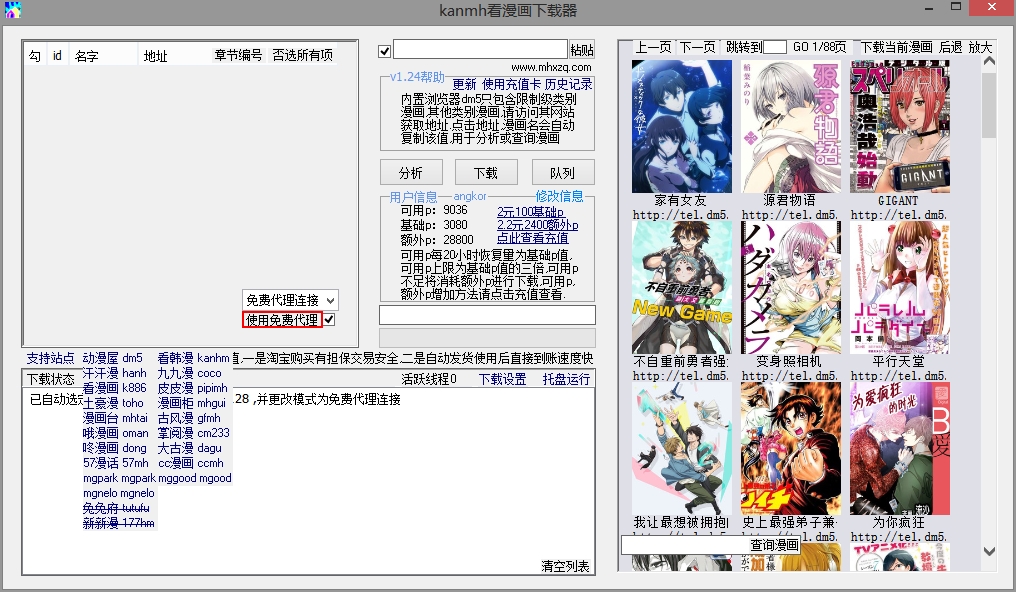Click the 下载 button
The width and height of the screenshot is (1016, 592).
pos(486,173)
